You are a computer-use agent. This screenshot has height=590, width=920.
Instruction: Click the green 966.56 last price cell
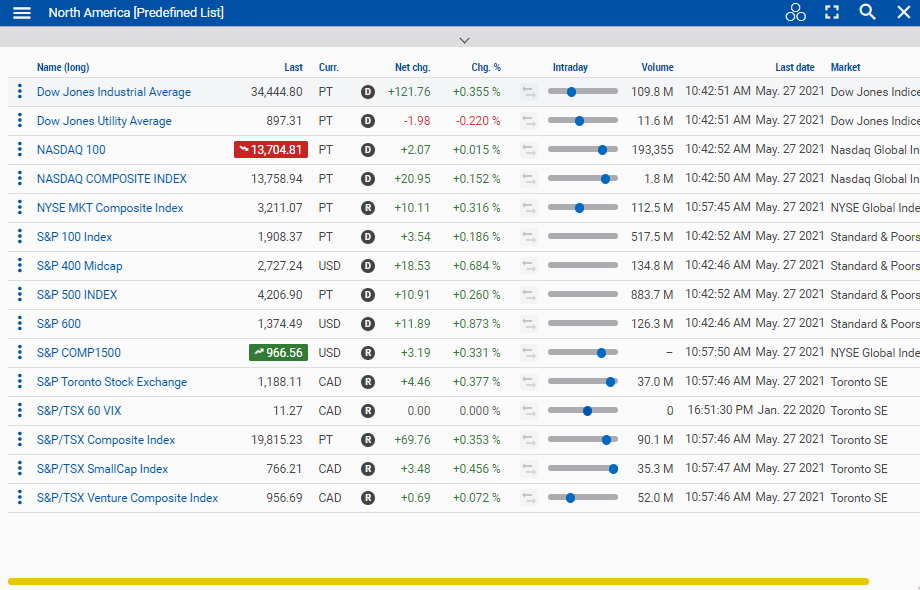[x=279, y=352]
